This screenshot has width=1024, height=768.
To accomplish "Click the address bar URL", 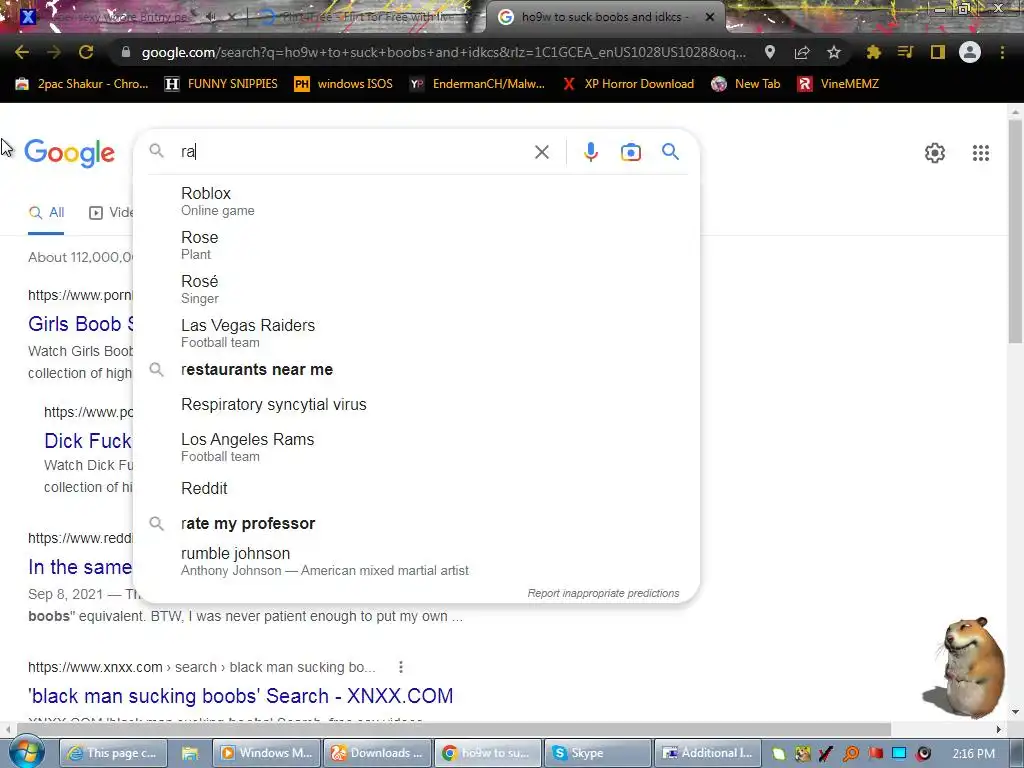I will (x=443, y=52).
